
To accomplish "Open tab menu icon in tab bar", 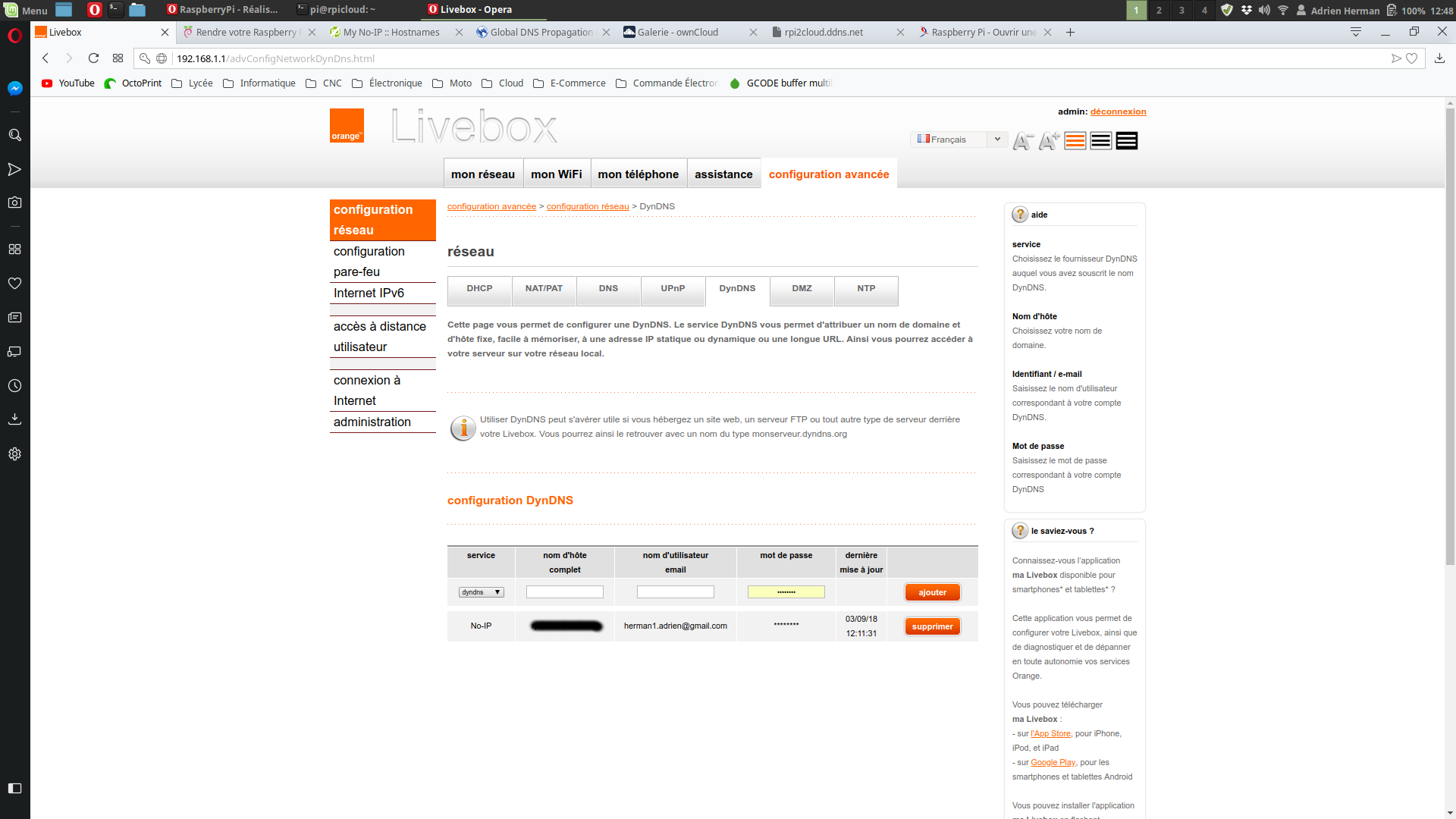I will click(1356, 32).
